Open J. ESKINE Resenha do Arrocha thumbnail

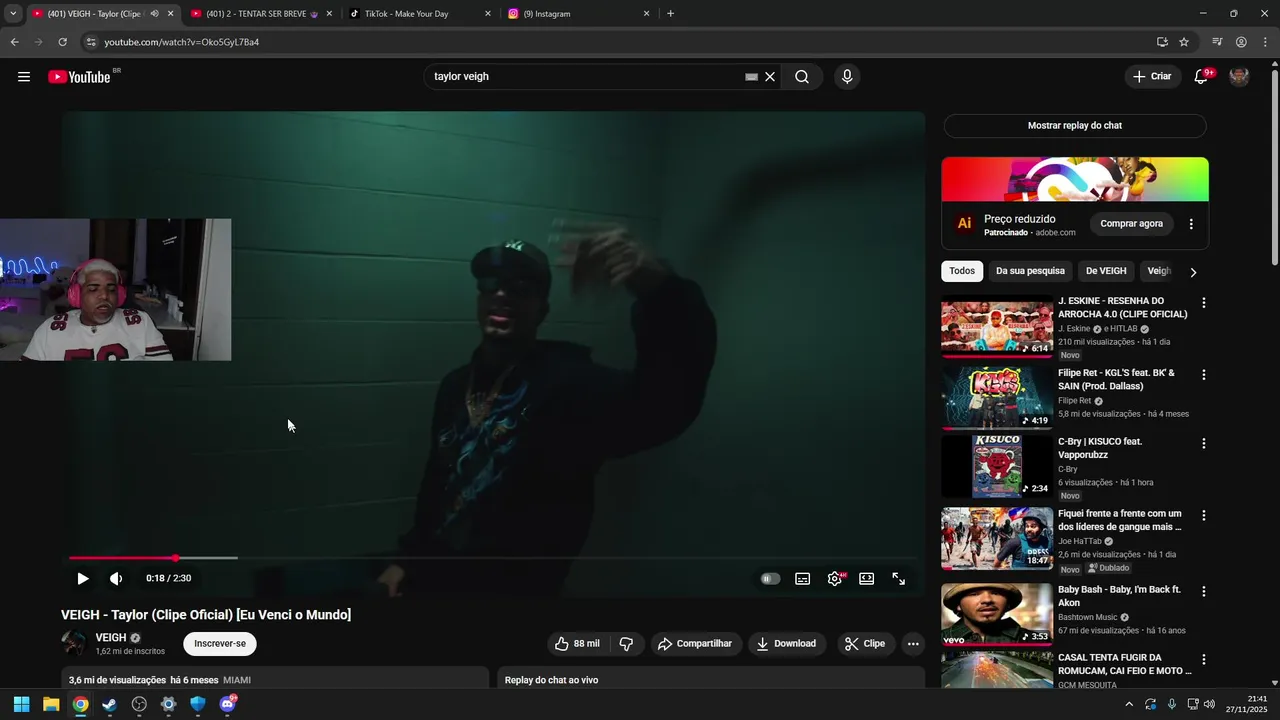click(997, 329)
